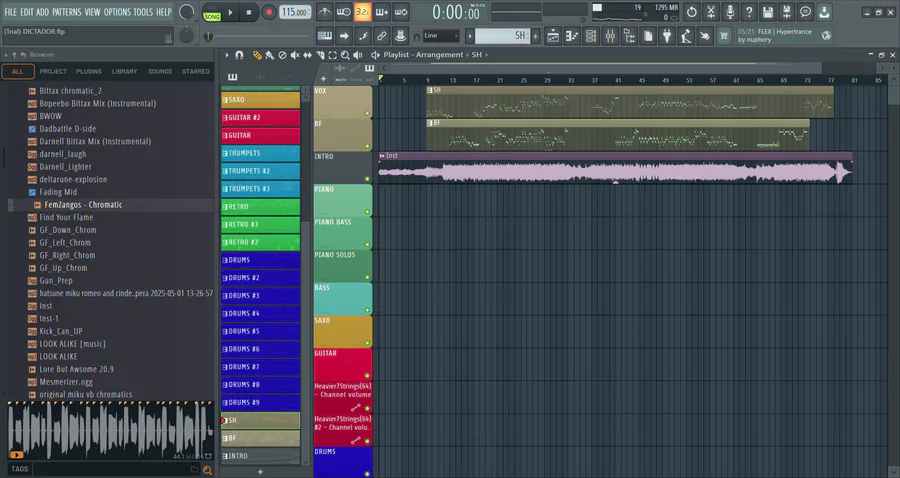Mute the PIANO SOLOS track

367,277
